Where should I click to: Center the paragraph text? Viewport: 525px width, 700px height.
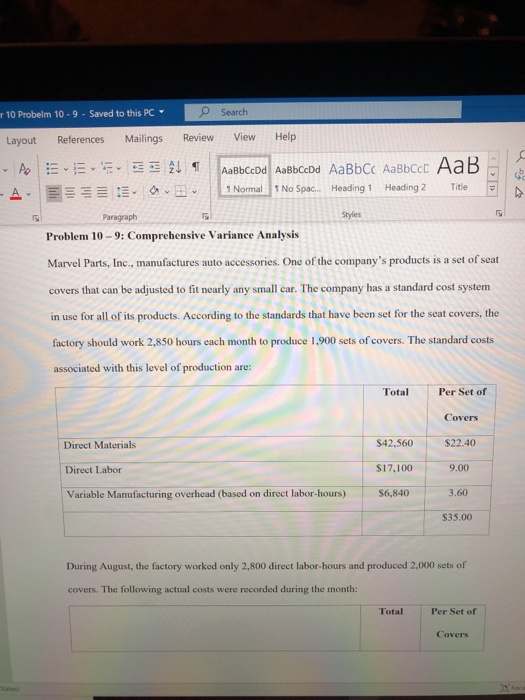pos(70,194)
